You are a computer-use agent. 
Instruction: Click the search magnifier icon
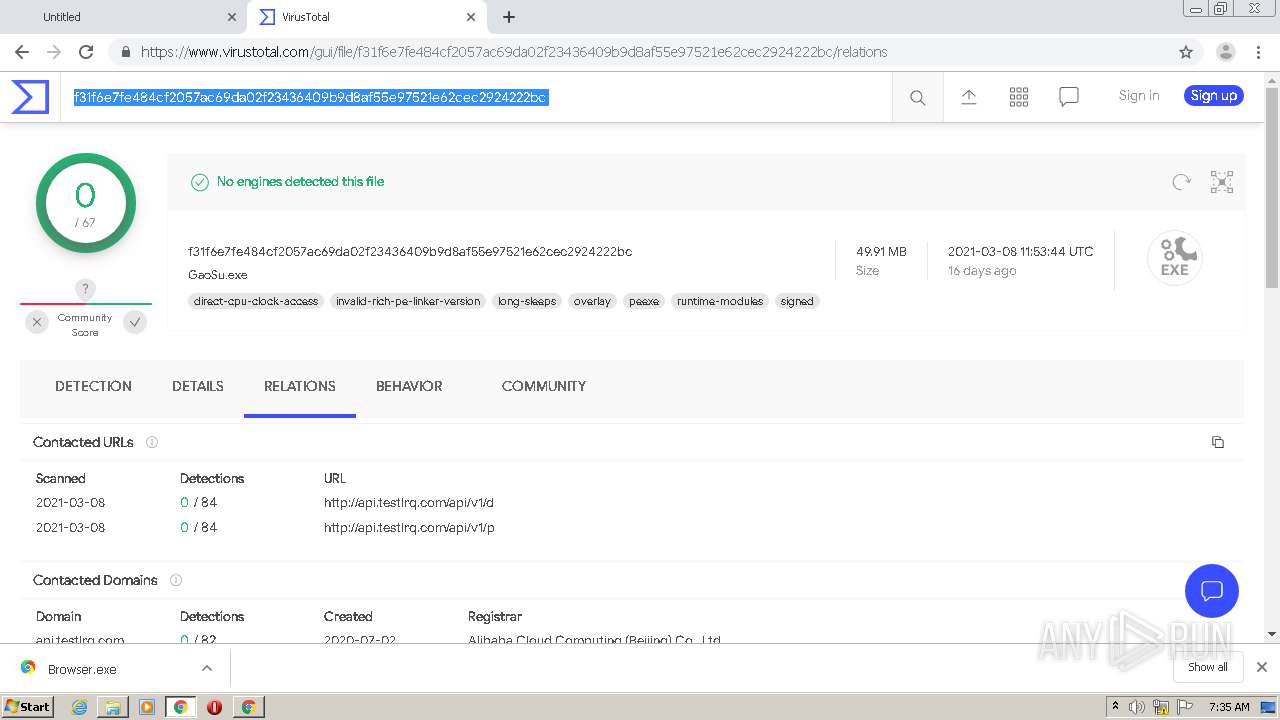(917, 97)
